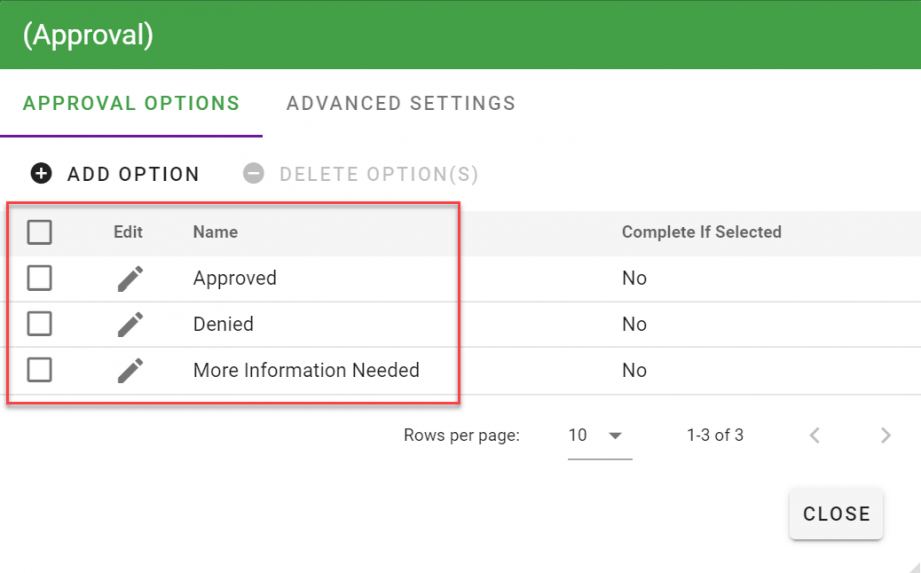Expand the Rows per page dropdown arrow
This screenshot has width=921, height=573.
click(615, 436)
